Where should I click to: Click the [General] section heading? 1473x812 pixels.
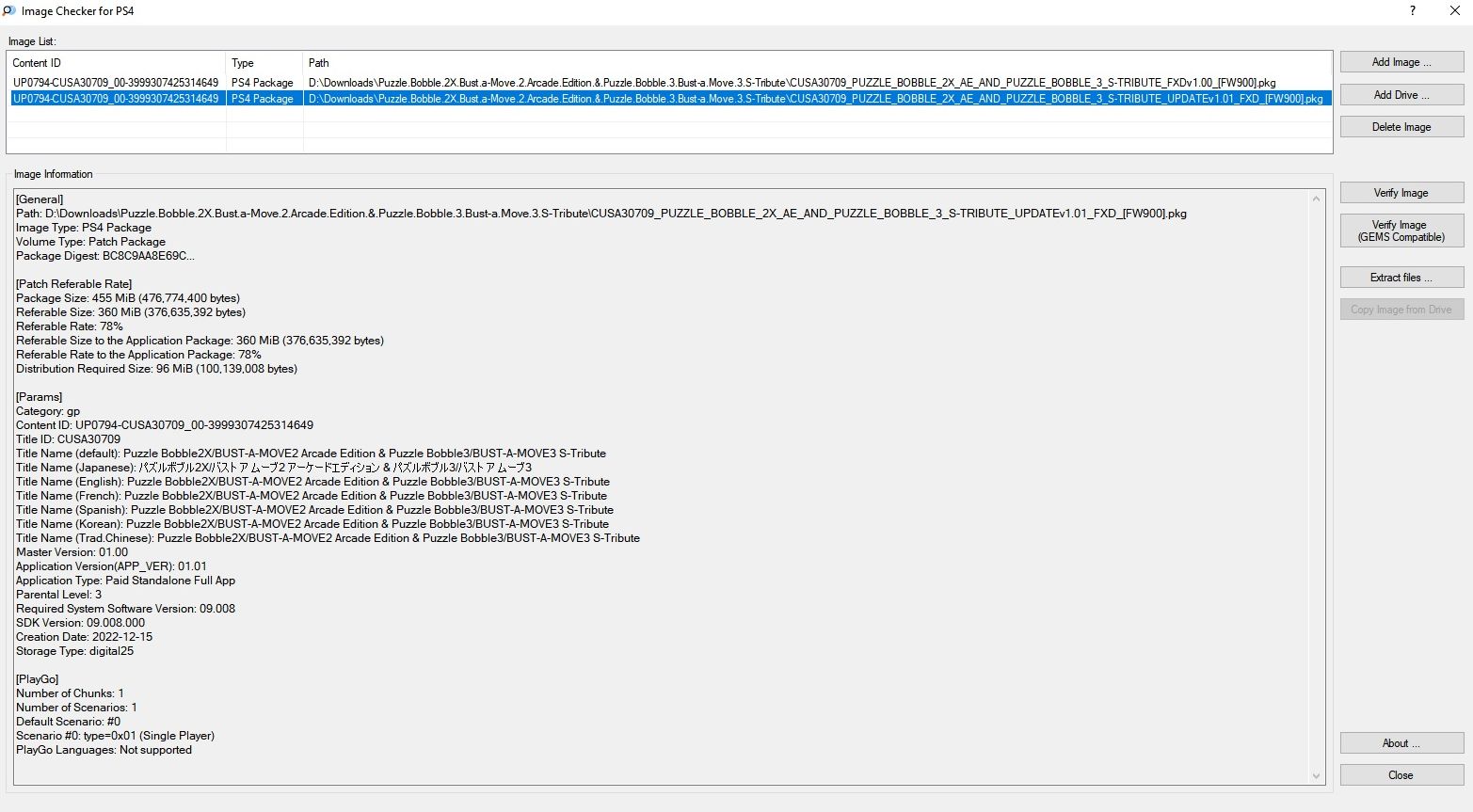[40, 199]
